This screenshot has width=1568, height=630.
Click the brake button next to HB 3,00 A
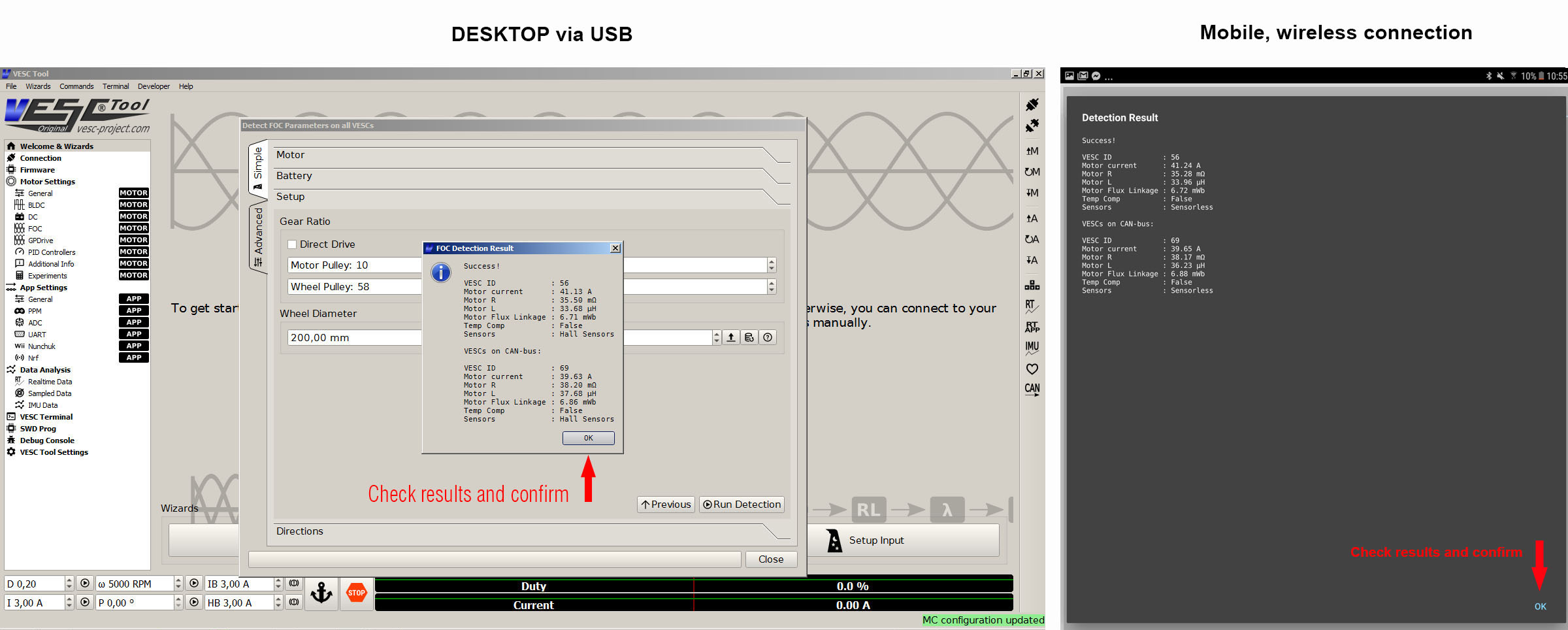pos(294,602)
